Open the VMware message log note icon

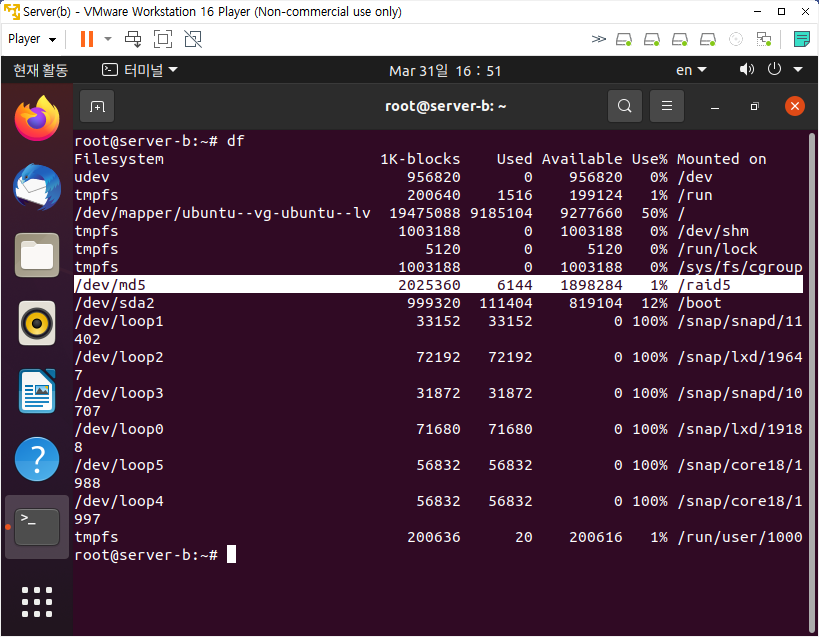coord(801,39)
